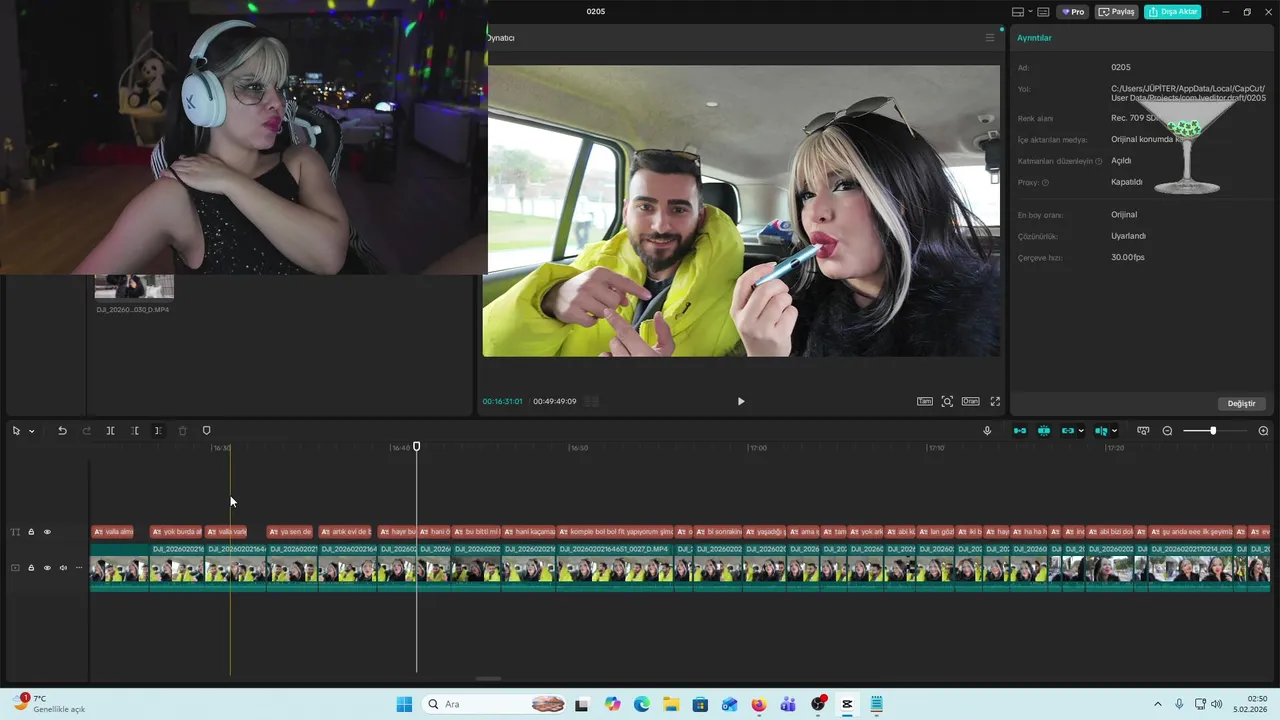The width and height of the screenshot is (1280, 720).
Task: Click the Çözünürlük value Uyarlandı
Action: (1128, 236)
